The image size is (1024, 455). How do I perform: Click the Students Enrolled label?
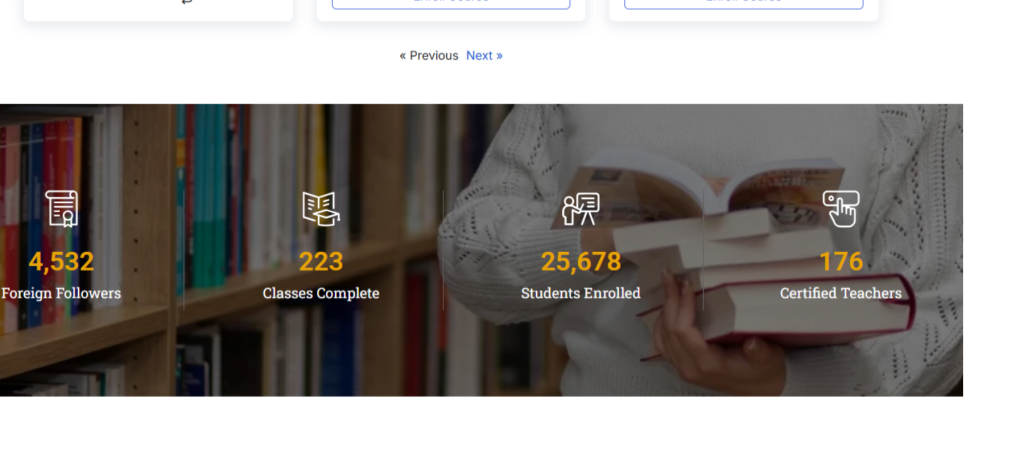tap(581, 293)
